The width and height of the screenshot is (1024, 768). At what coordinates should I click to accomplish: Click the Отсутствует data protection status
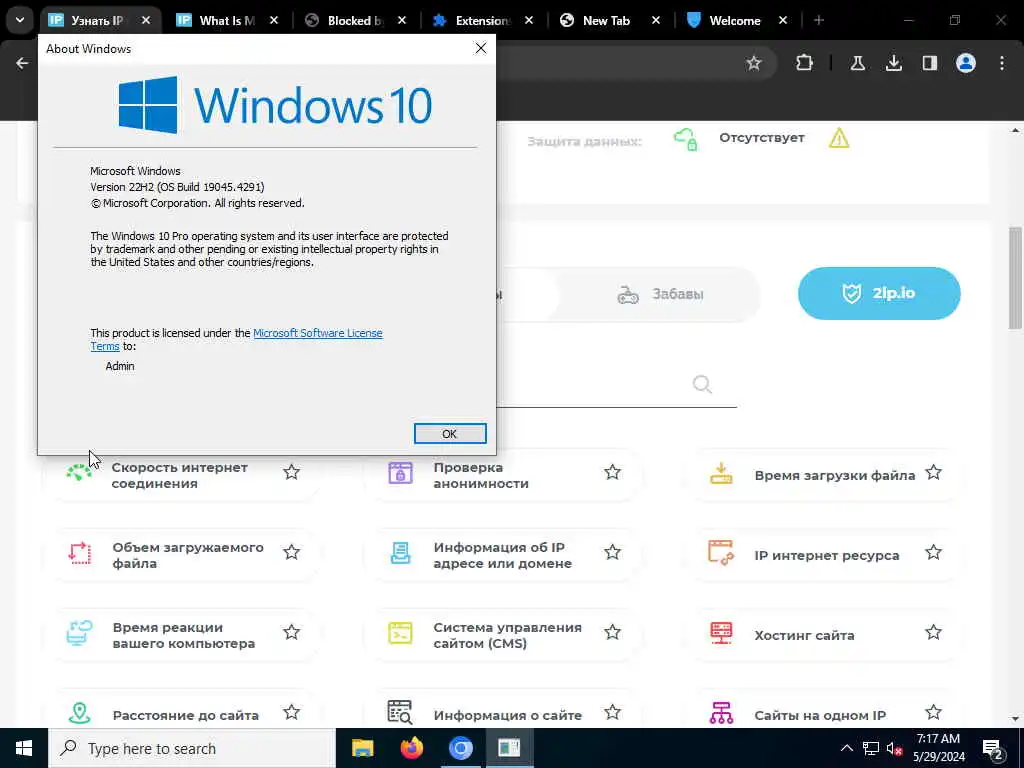point(761,138)
